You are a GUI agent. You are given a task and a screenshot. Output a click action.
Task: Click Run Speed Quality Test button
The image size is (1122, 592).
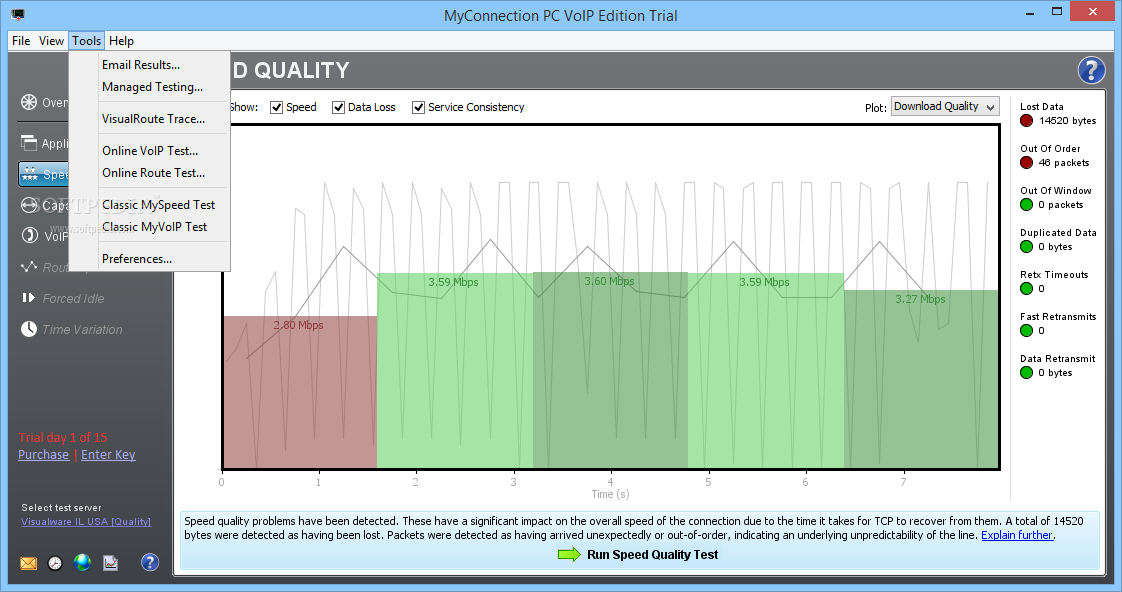pyautogui.click(x=638, y=555)
